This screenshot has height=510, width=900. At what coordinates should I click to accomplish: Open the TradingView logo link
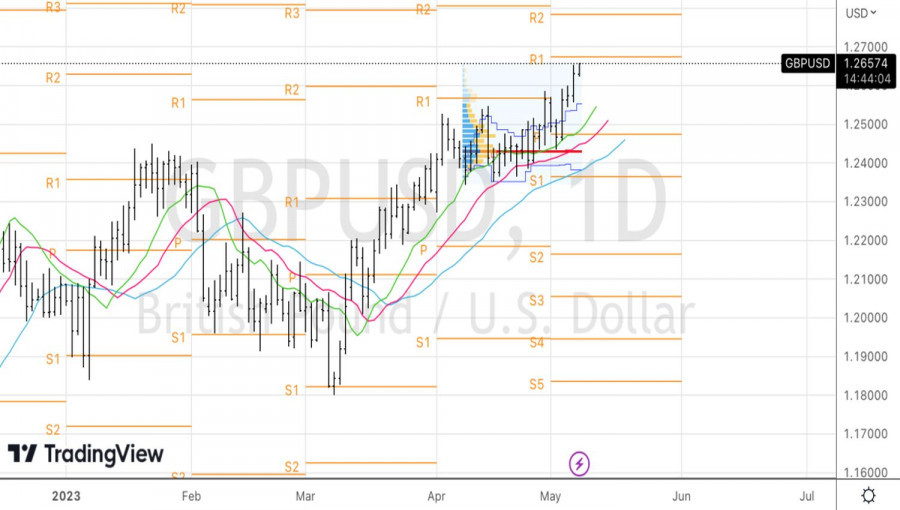tap(86, 454)
